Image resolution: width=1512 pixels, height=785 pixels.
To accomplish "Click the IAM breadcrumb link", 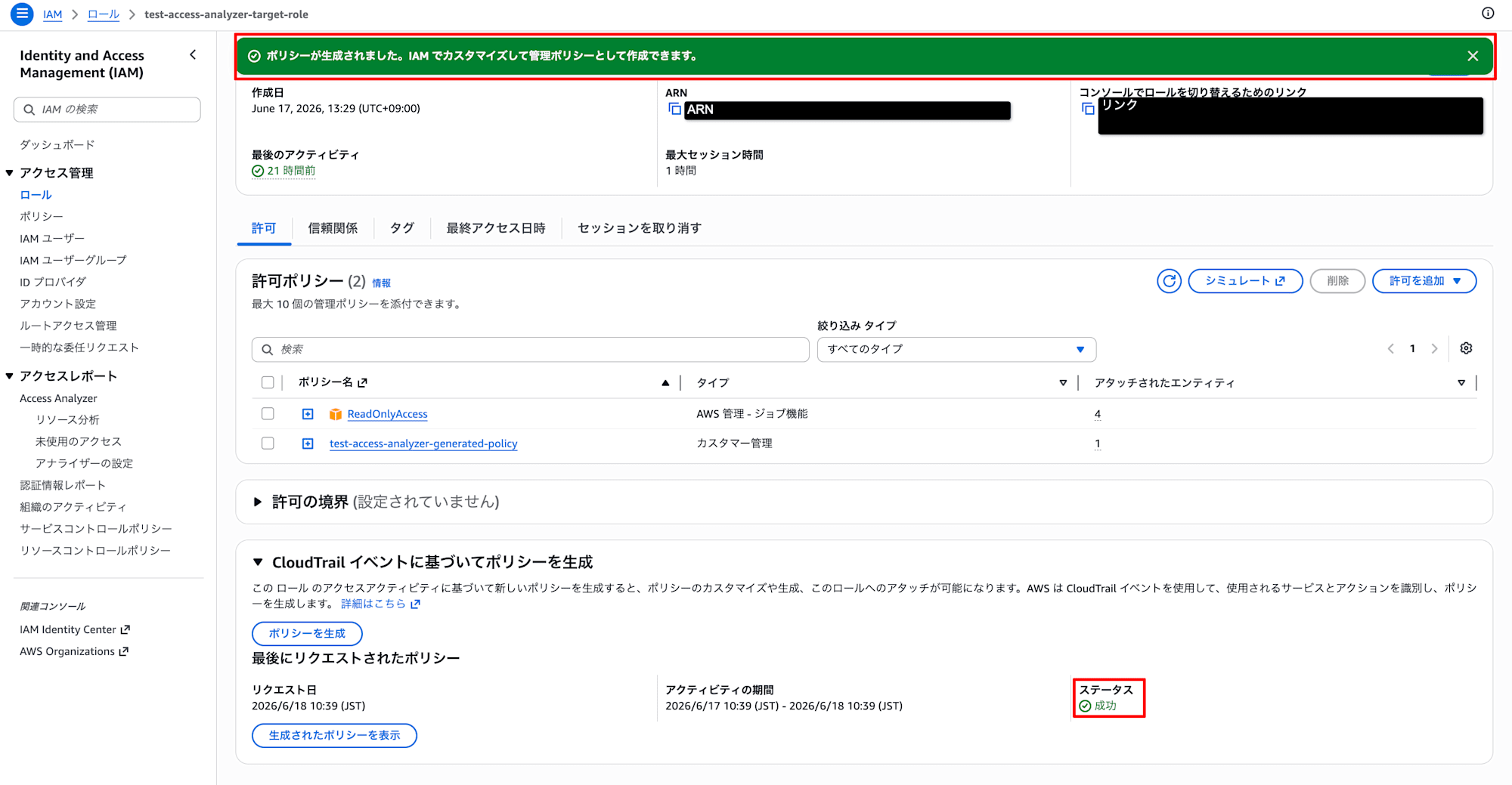I will pyautogui.click(x=53, y=14).
